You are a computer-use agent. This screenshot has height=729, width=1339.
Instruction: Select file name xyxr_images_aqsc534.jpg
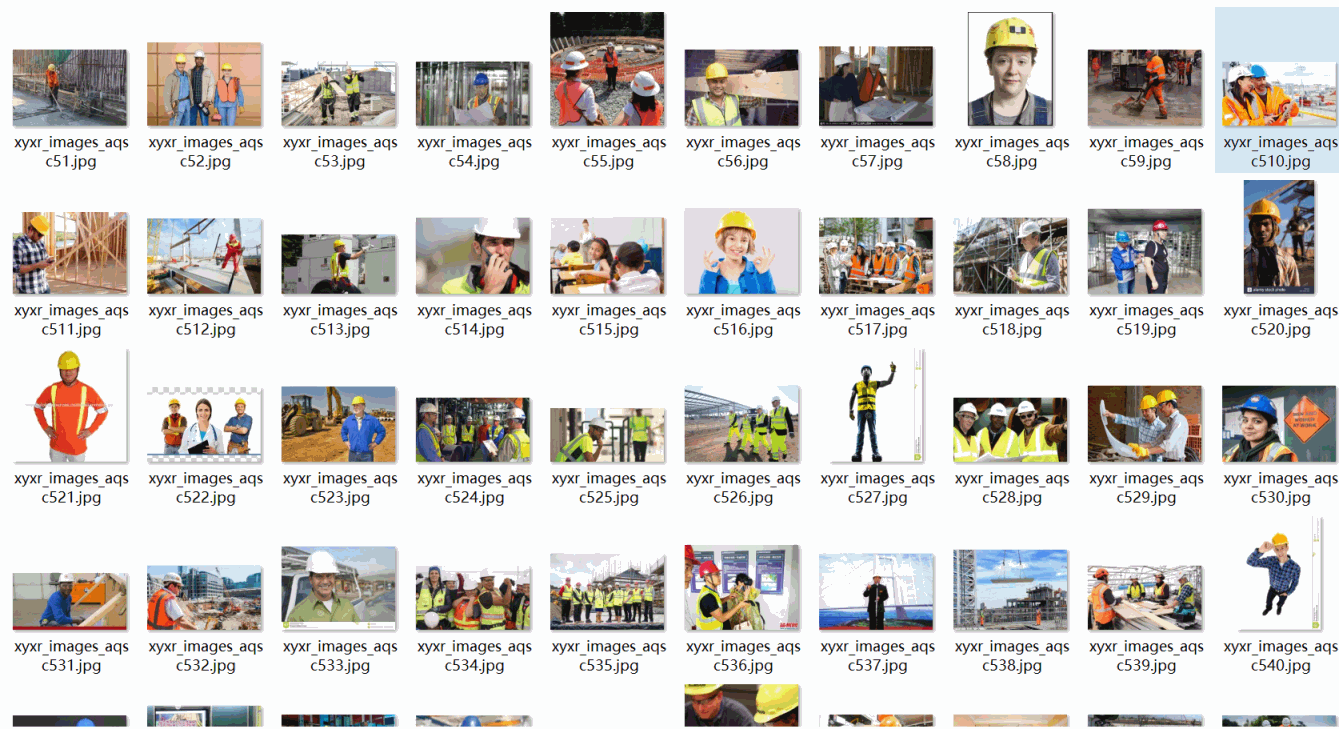[x=474, y=656]
